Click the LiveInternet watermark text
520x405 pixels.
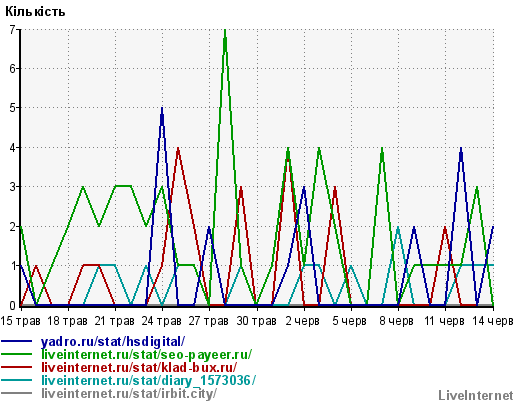pyautogui.click(x=476, y=396)
